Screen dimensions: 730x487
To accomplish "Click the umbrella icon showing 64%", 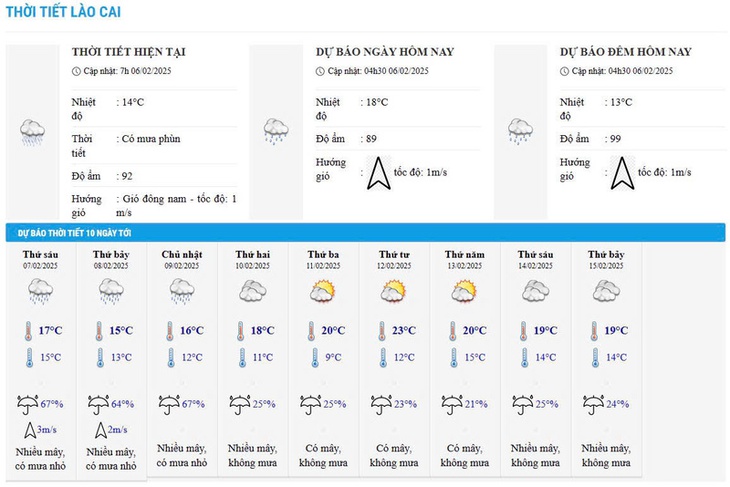I will (x=98, y=404).
